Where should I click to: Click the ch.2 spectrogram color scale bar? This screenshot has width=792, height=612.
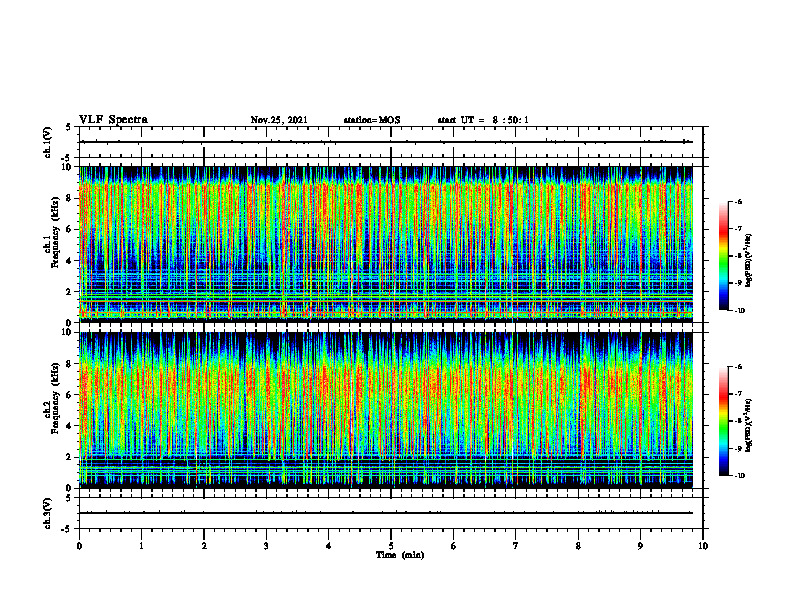pyautogui.click(x=723, y=421)
